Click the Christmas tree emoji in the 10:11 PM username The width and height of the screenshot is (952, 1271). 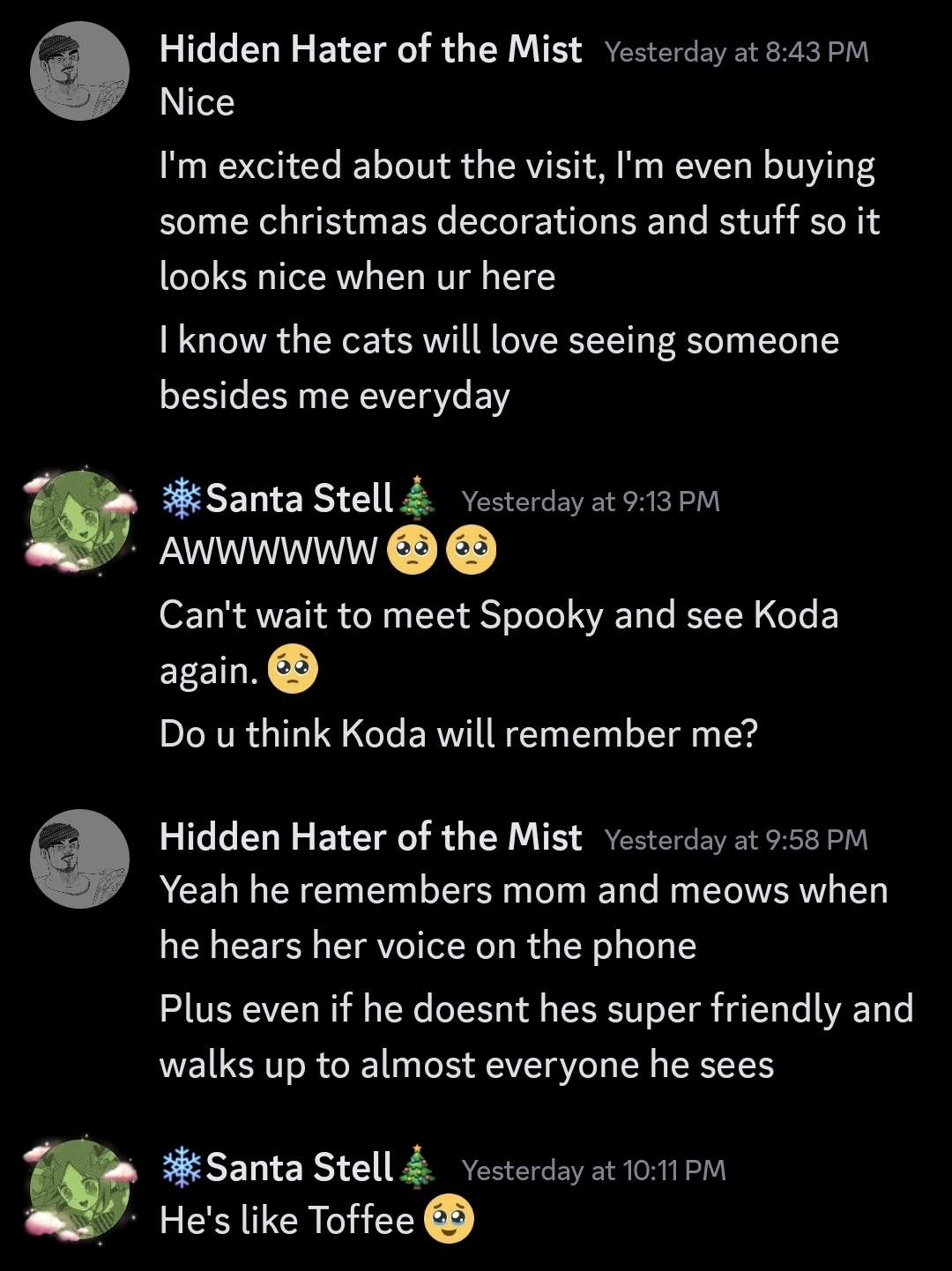click(417, 1168)
